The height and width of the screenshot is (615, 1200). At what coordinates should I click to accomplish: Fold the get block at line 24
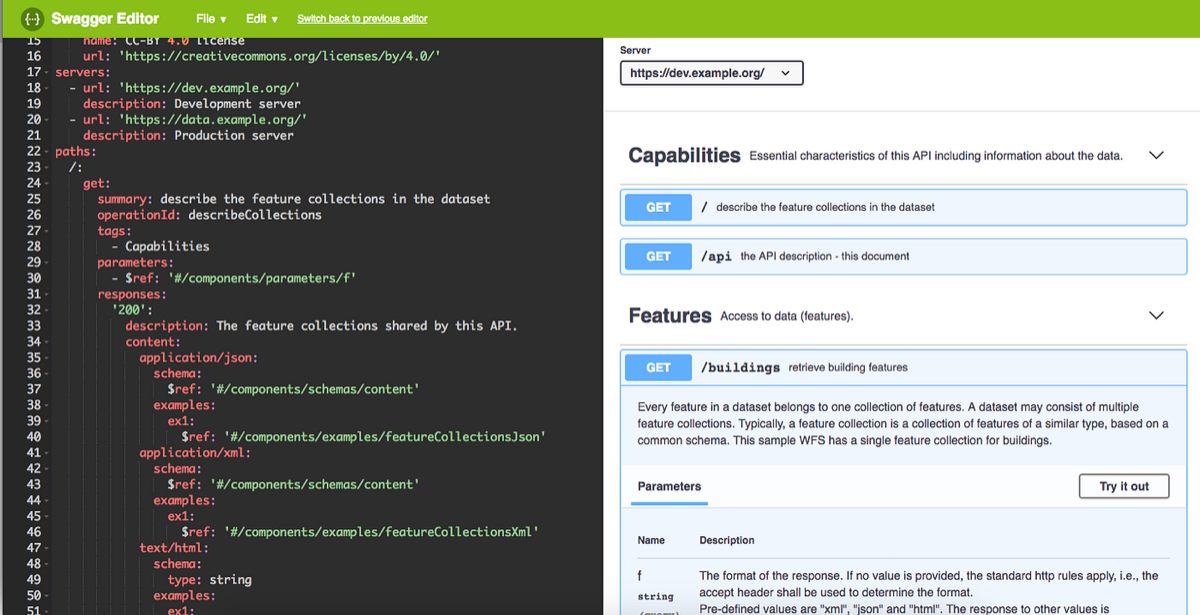pos(48,184)
